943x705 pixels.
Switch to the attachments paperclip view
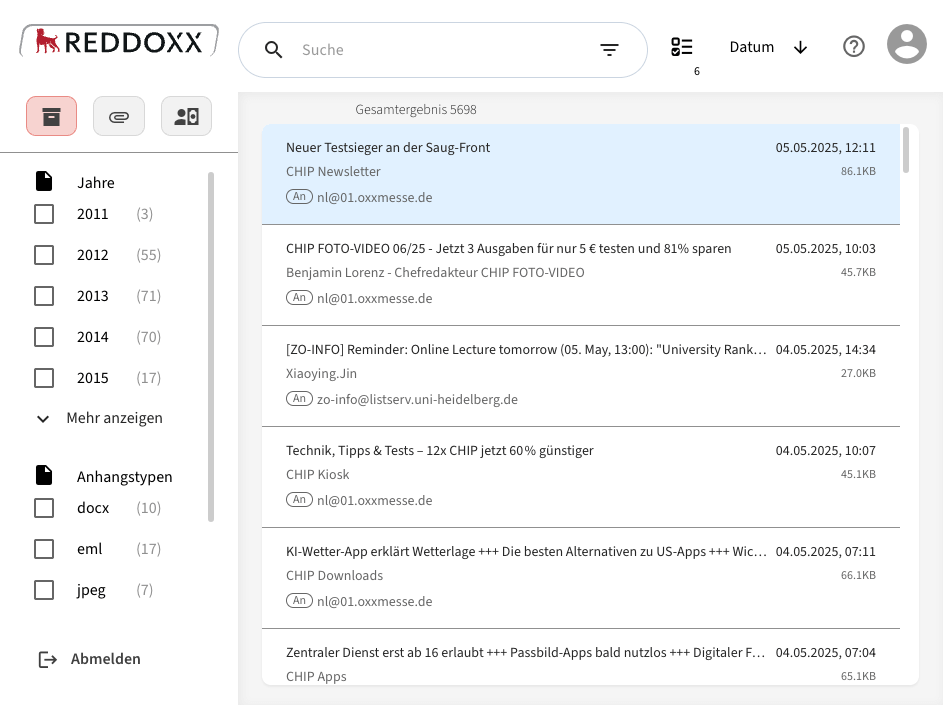pyautogui.click(x=118, y=116)
